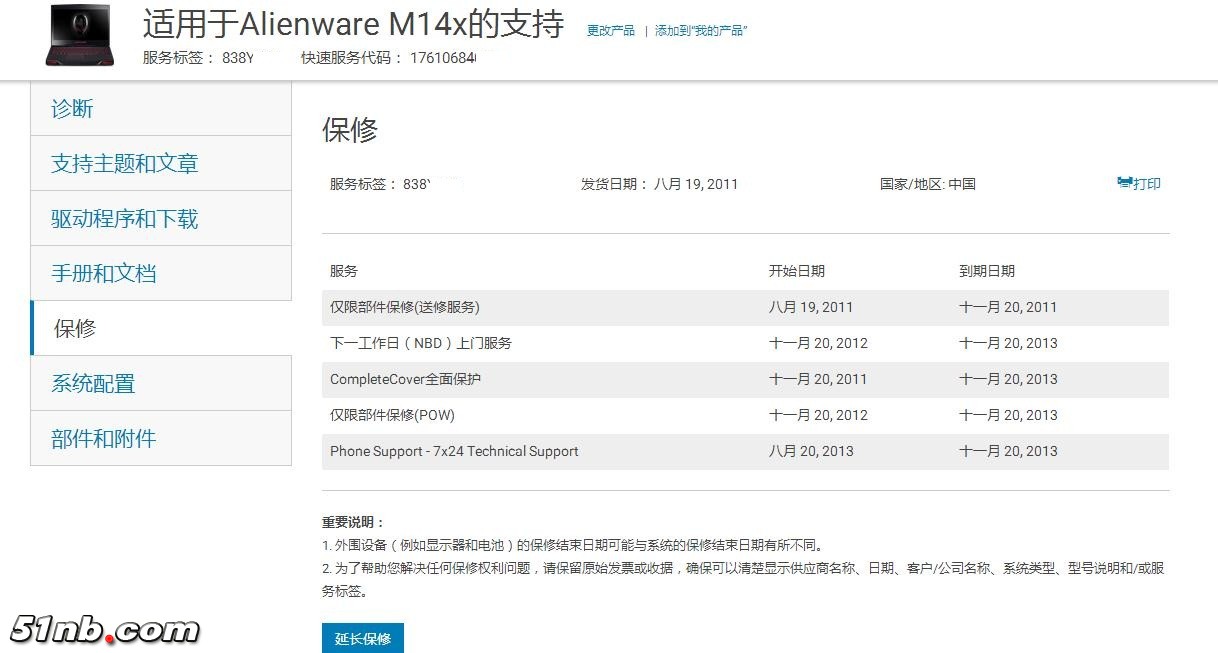Viewport: 1218px width, 653px height.
Task: Click the 延长保修 button
Action: tap(363, 638)
